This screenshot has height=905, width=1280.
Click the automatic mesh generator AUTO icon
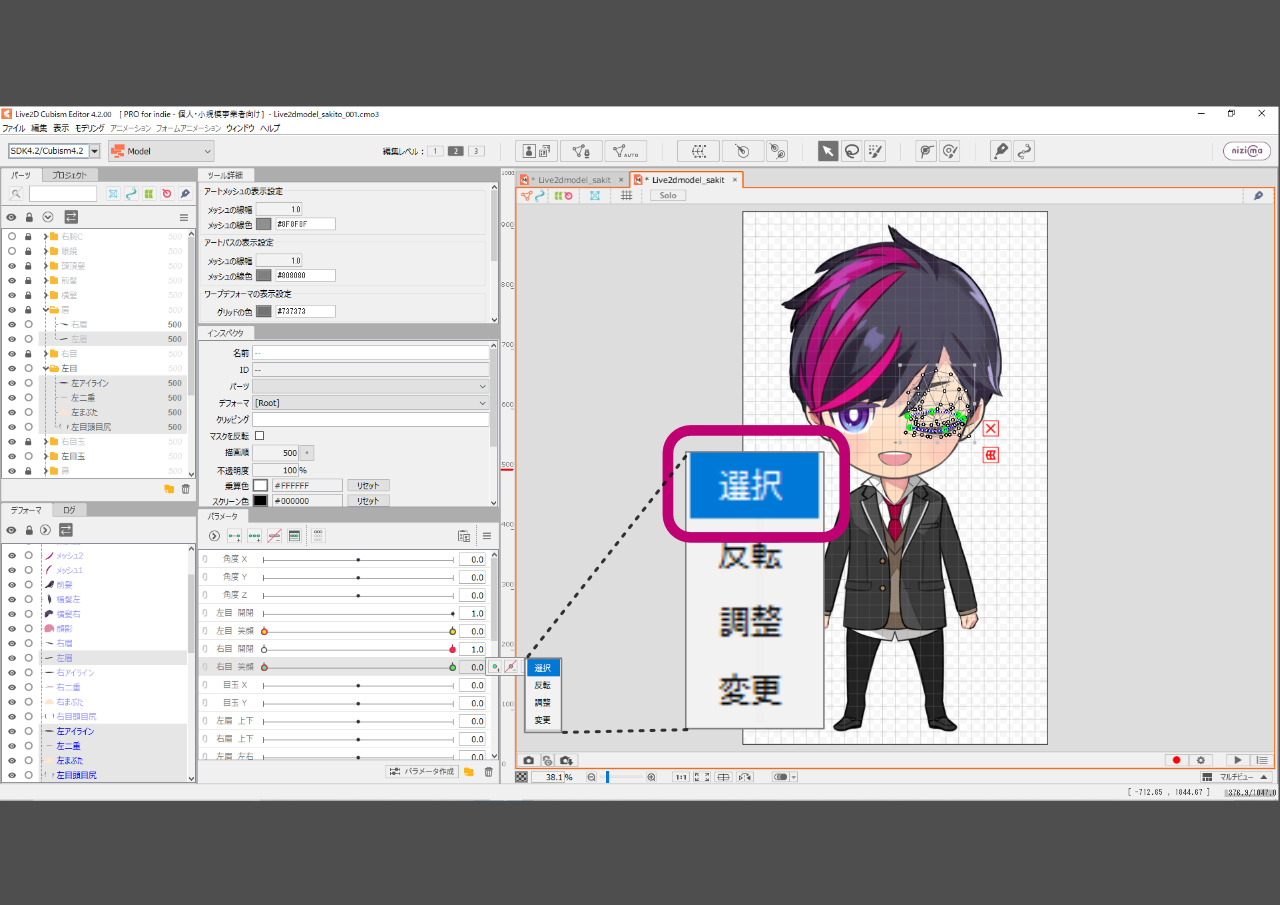pyautogui.click(x=626, y=151)
